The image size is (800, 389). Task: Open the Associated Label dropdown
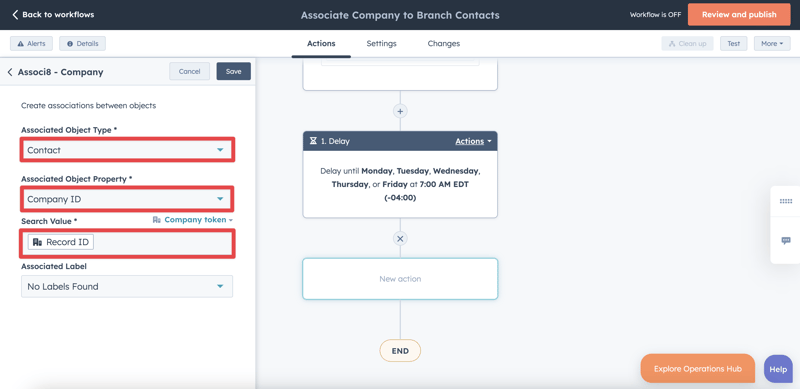(127, 286)
